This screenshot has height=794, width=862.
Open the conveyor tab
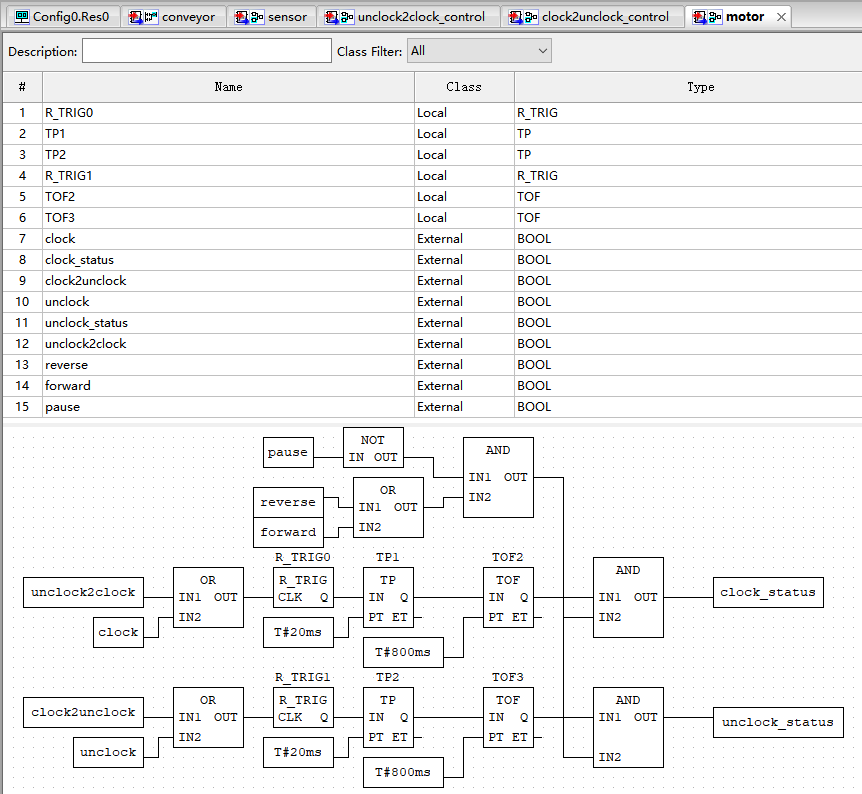173,17
